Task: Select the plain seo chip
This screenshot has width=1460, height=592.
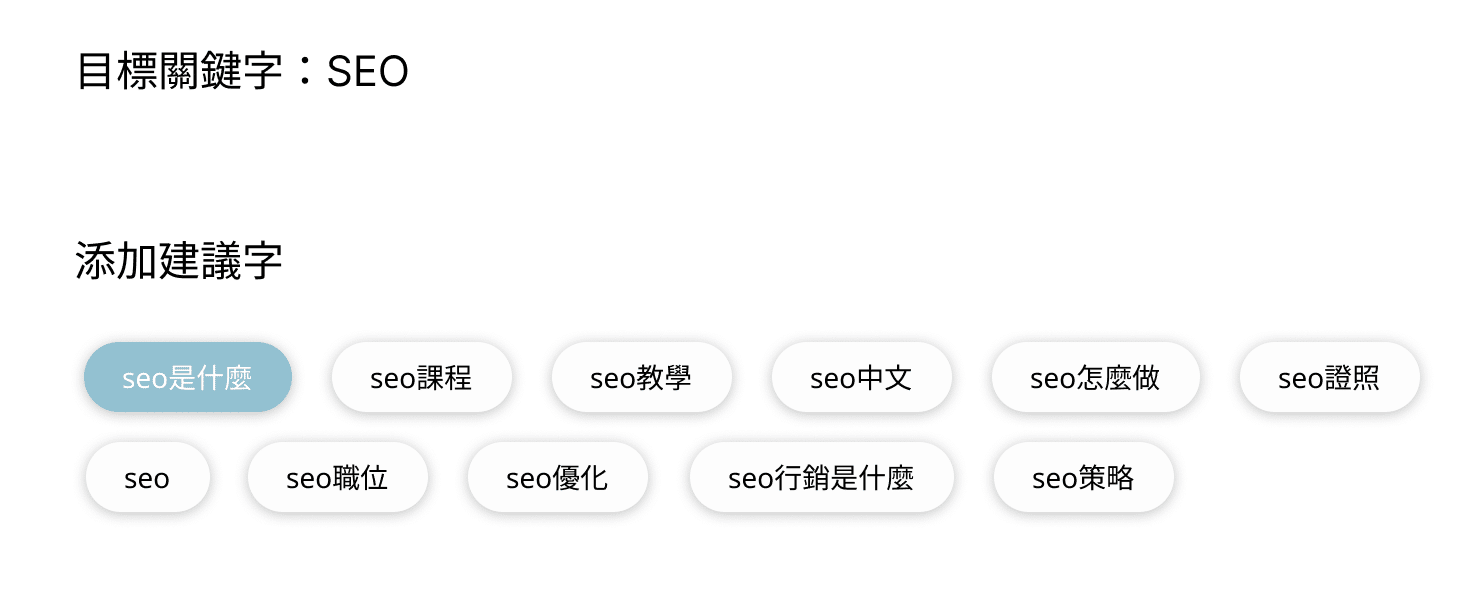Action: tap(147, 477)
